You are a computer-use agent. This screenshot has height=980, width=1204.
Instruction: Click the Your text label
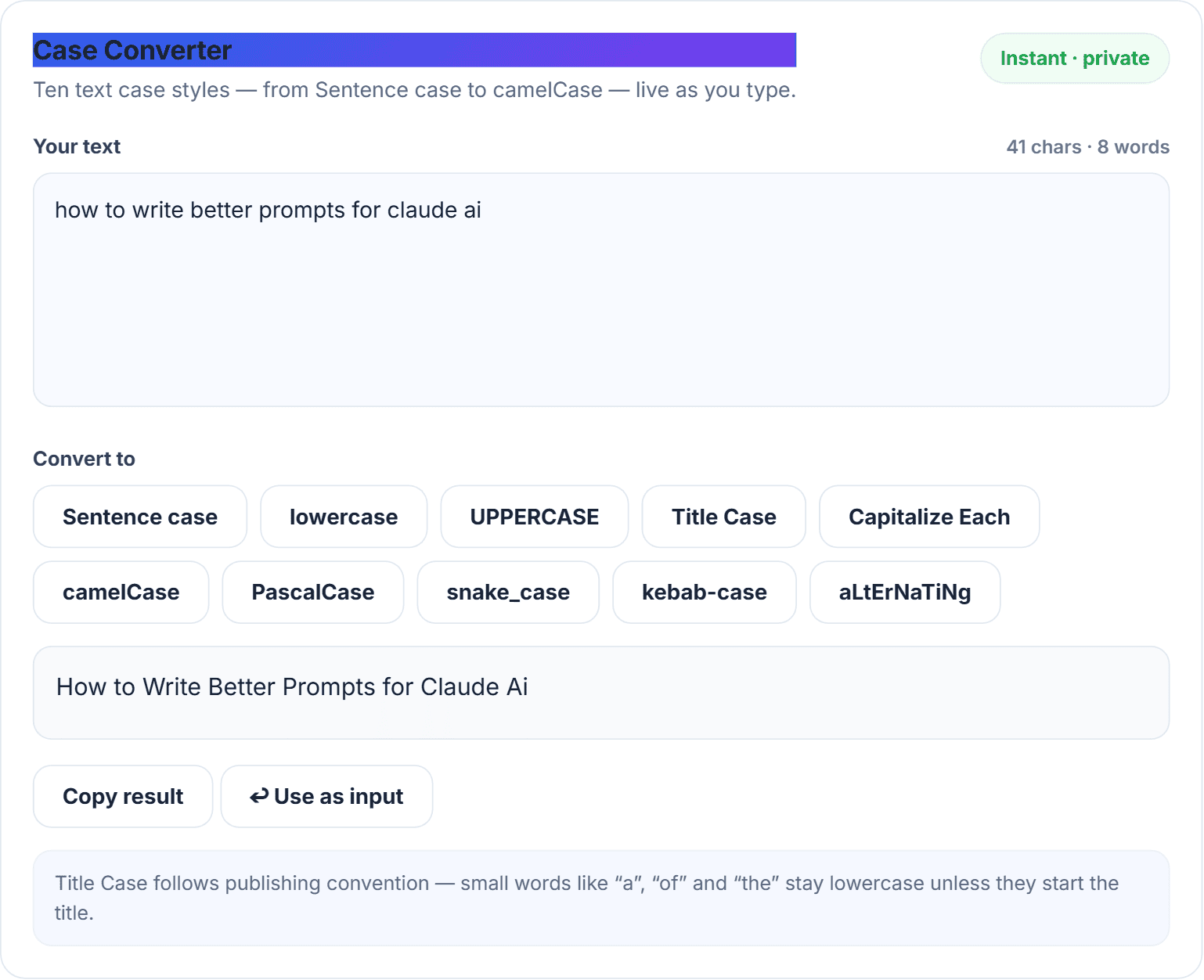pyautogui.click(x=77, y=146)
